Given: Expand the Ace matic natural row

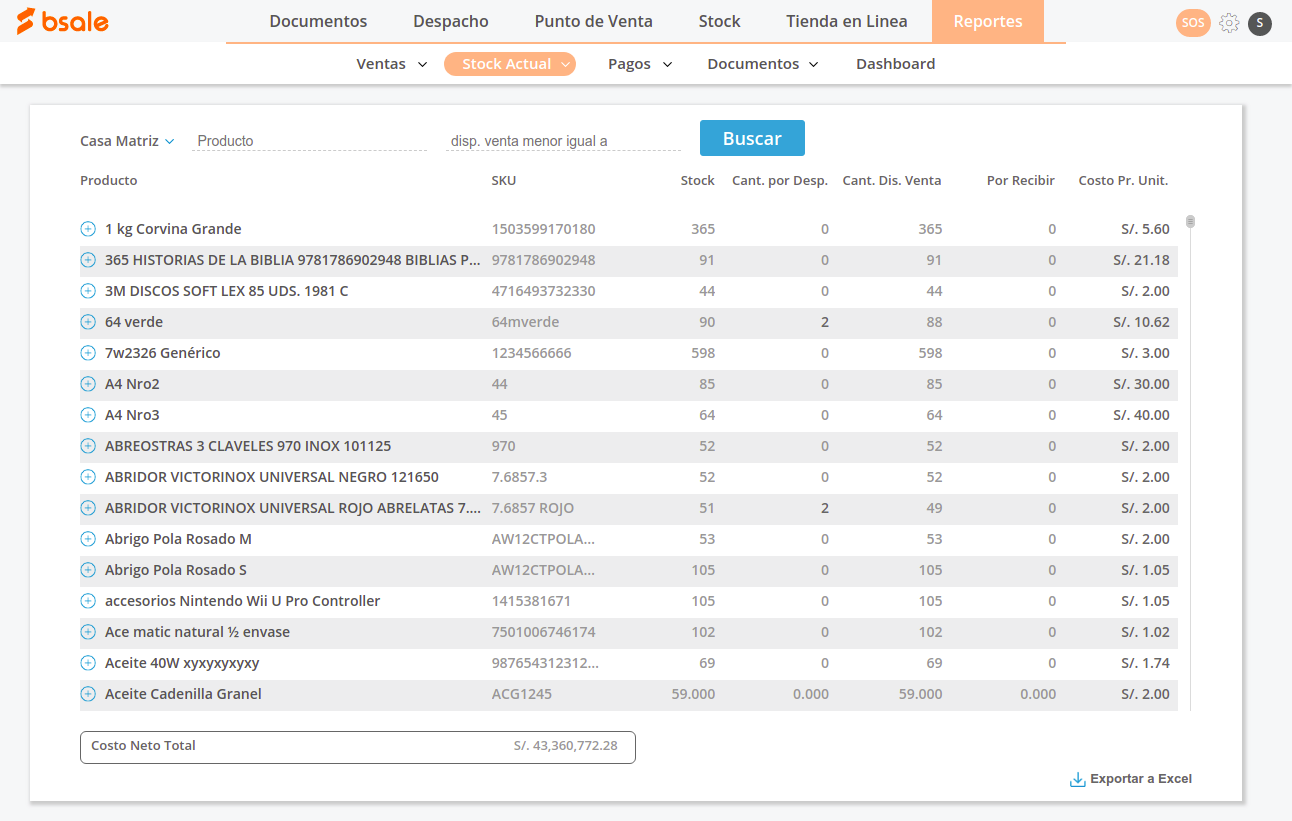Looking at the screenshot, I should pyautogui.click(x=87, y=631).
